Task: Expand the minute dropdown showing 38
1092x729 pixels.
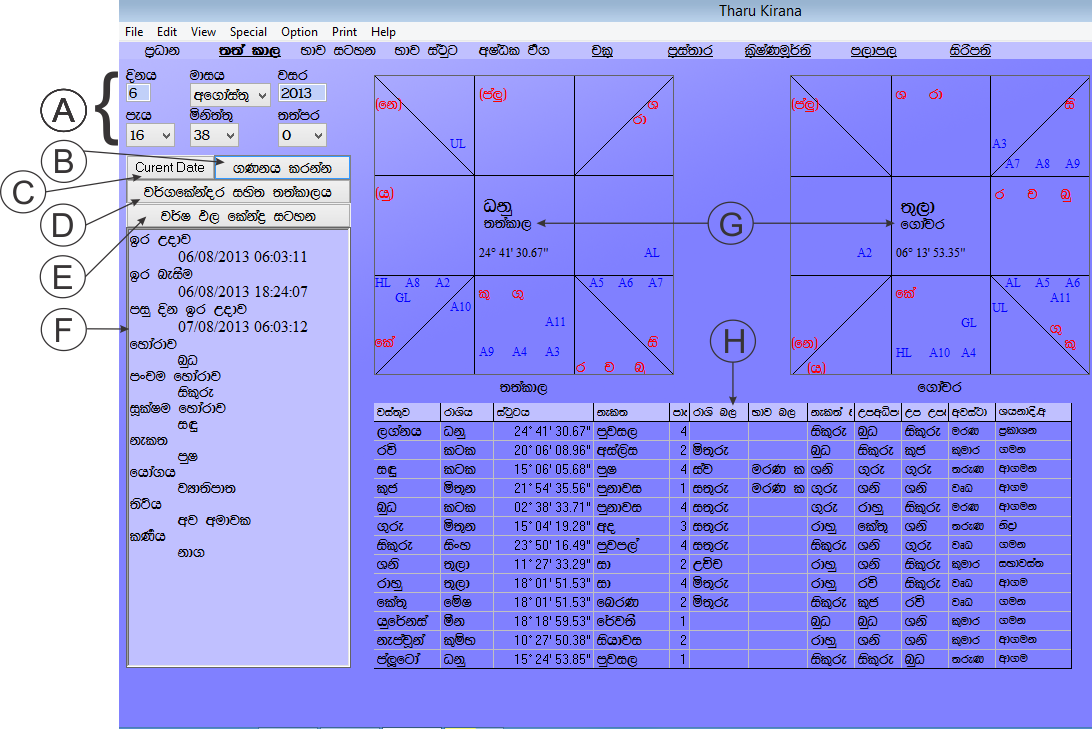Action: click(214, 135)
